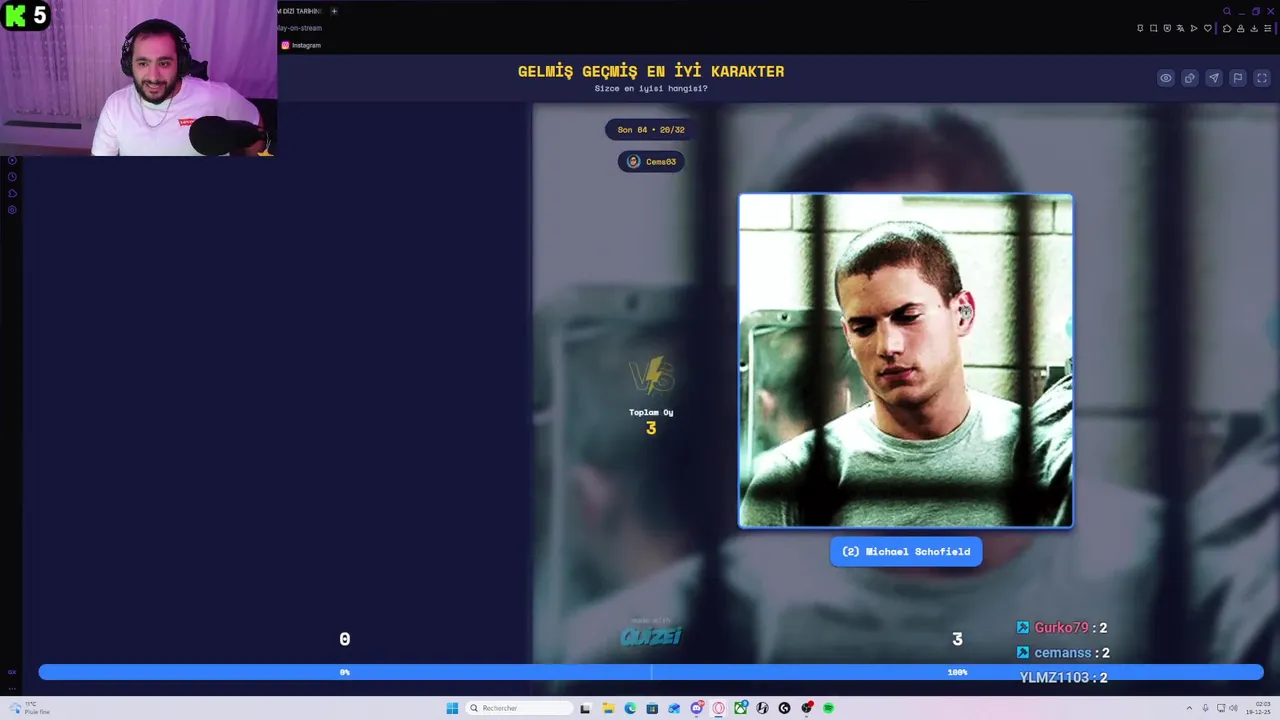Toggle the eye visibility icon in quiz header
This screenshot has height=720, width=1280.
pyautogui.click(x=1166, y=78)
